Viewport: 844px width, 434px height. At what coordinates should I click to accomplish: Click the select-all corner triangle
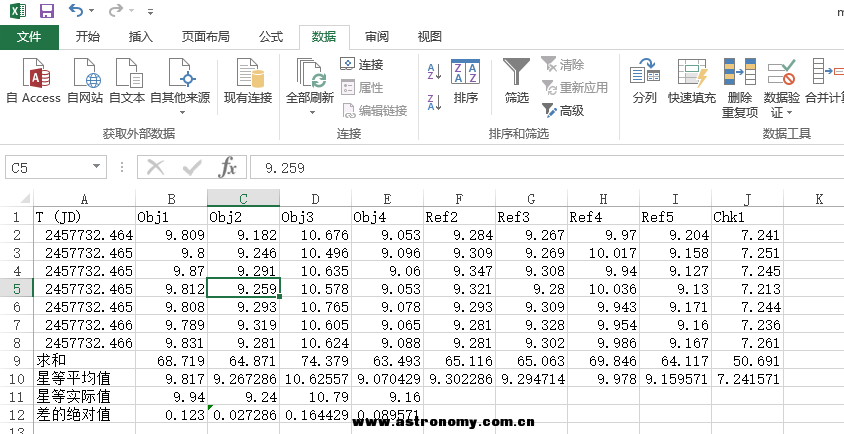(25, 198)
